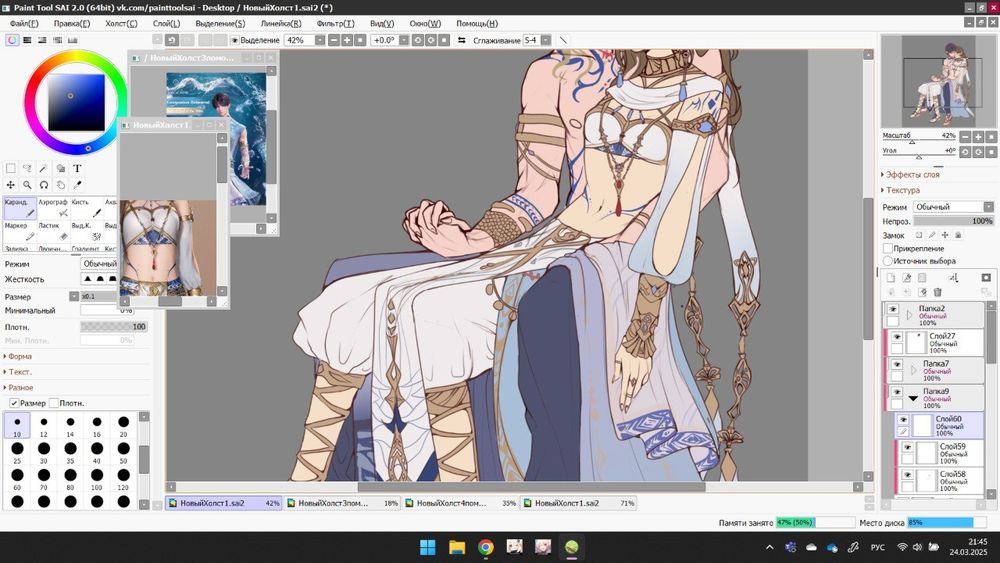Viewport: 1000px width, 563px height.
Task: Hide the Слой59 layer
Action: coord(907,448)
